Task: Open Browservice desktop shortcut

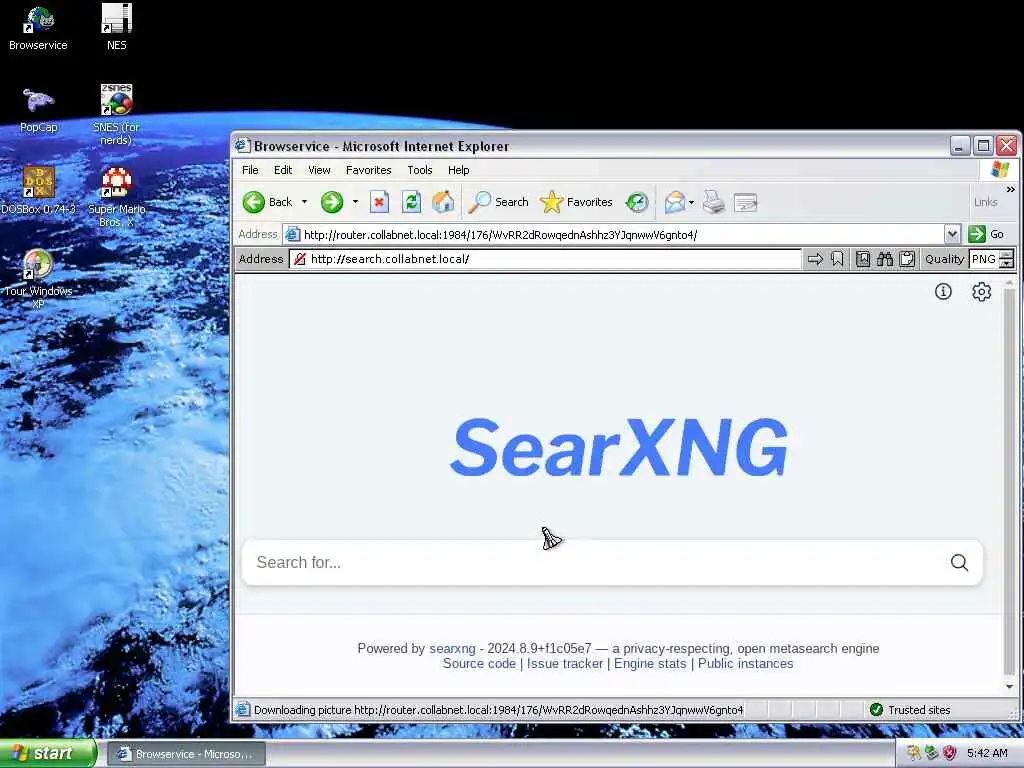Action: click(x=38, y=28)
